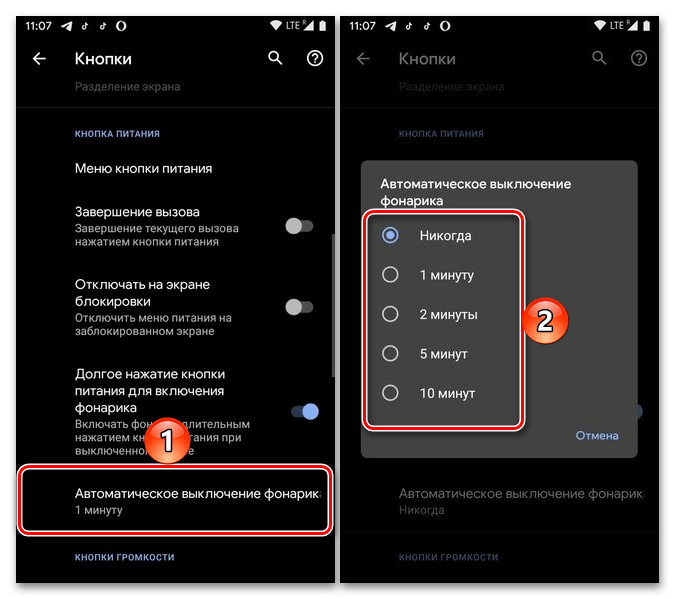Open Автоматическое выключение фонарика setting on left screen
675x599 pixels.
pos(175,501)
